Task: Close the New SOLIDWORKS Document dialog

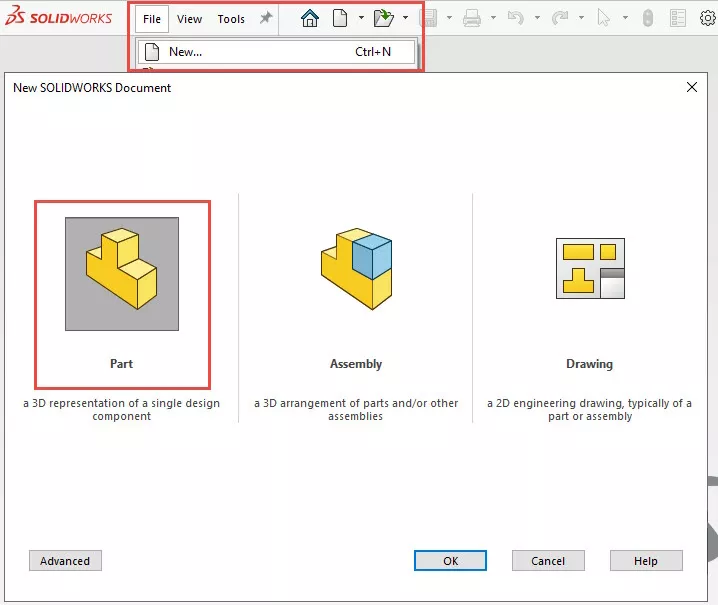Action: 692,87
